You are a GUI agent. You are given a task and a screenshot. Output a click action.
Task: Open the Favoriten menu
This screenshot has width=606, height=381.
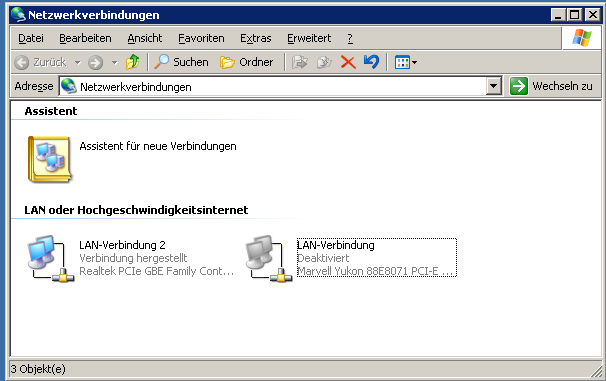coord(201,38)
